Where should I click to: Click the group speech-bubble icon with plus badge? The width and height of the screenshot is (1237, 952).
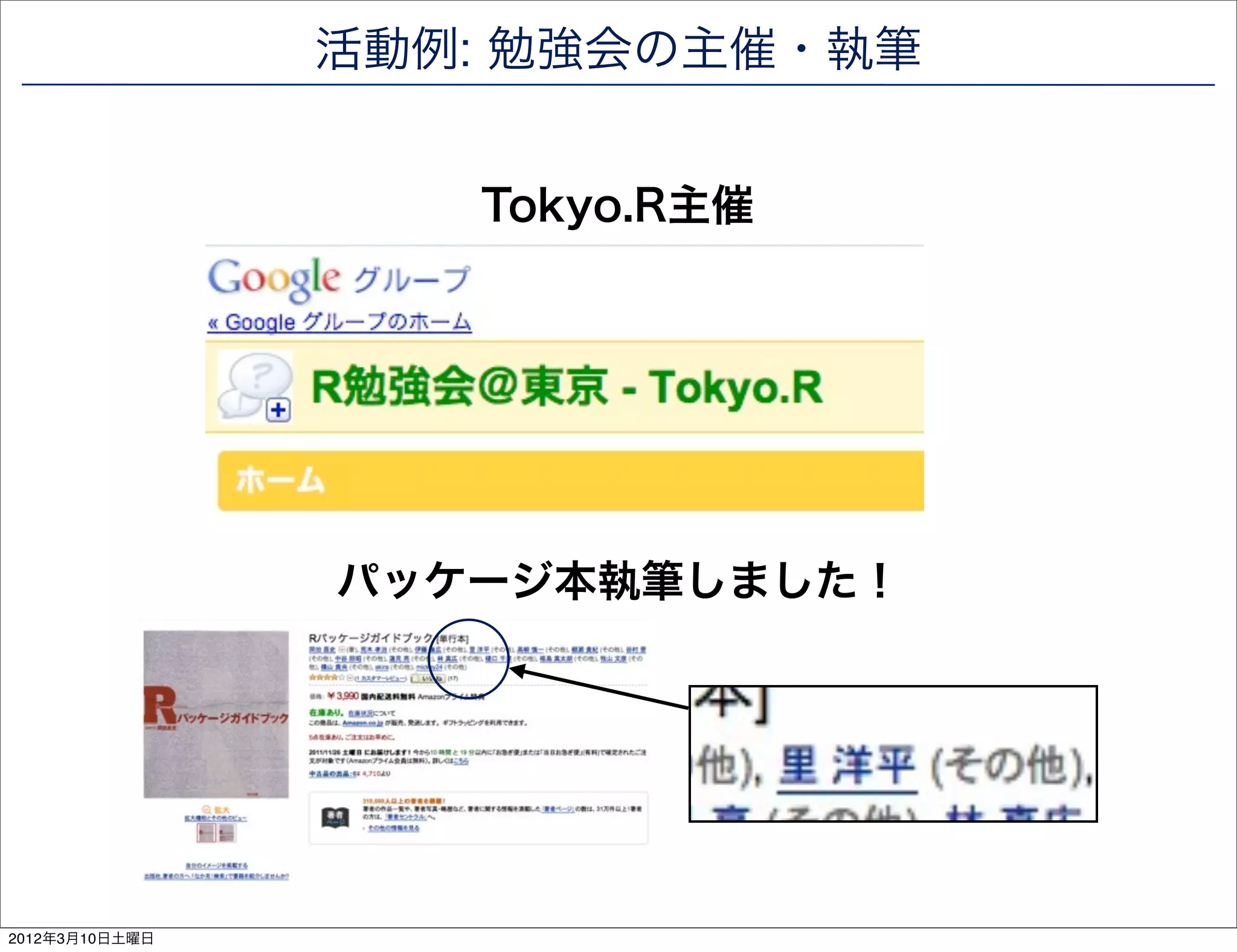click(254, 387)
